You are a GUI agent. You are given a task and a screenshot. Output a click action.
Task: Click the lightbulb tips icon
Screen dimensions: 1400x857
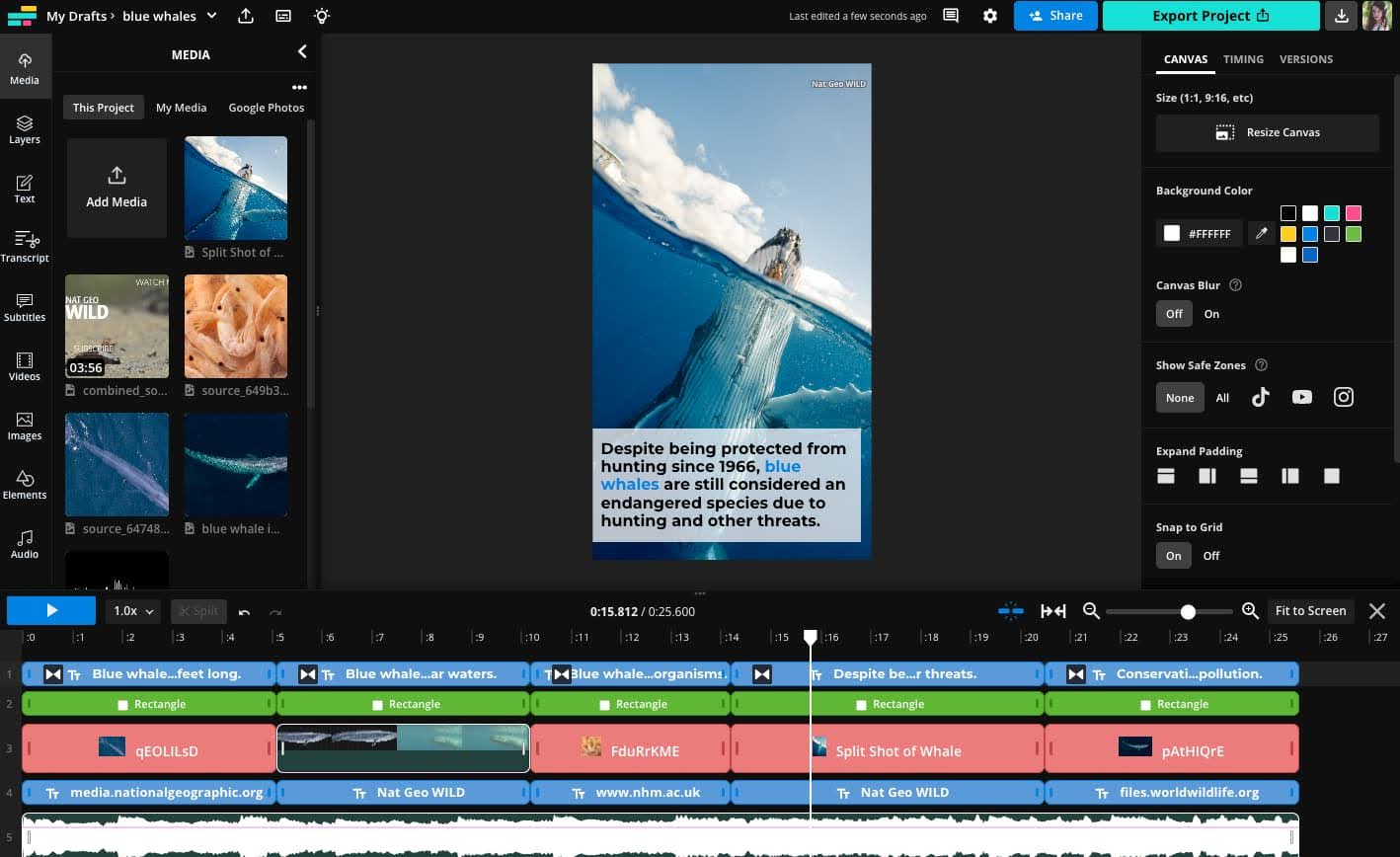click(x=322, y=16)
